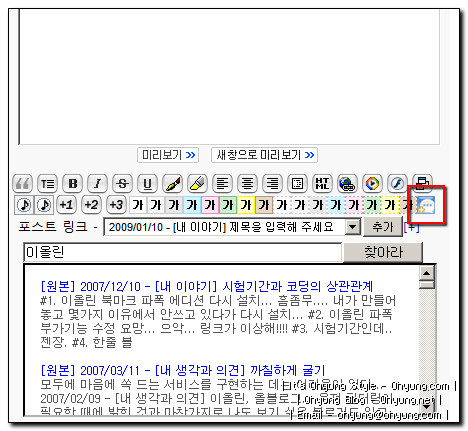Click the search field containing 이올린
The image size is (468, 431).
pyautogui.click(x=183, y=252)
